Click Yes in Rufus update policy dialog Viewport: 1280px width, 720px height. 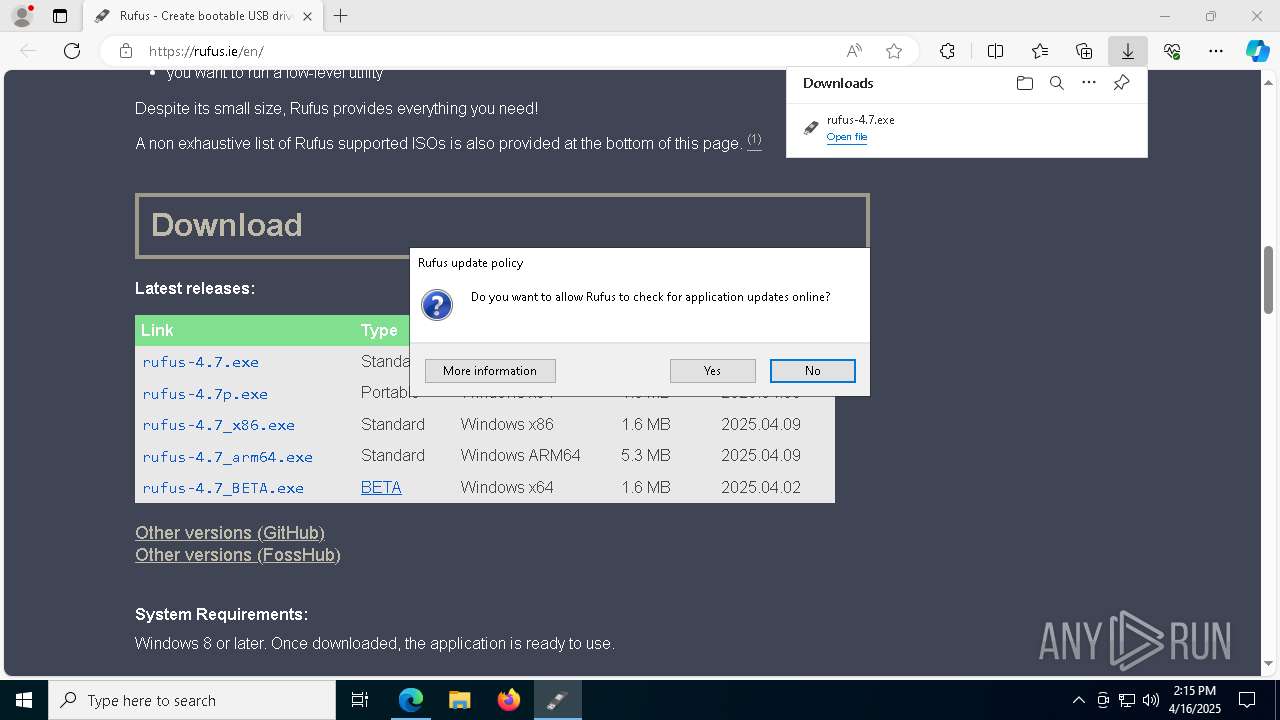click(712, 371)
